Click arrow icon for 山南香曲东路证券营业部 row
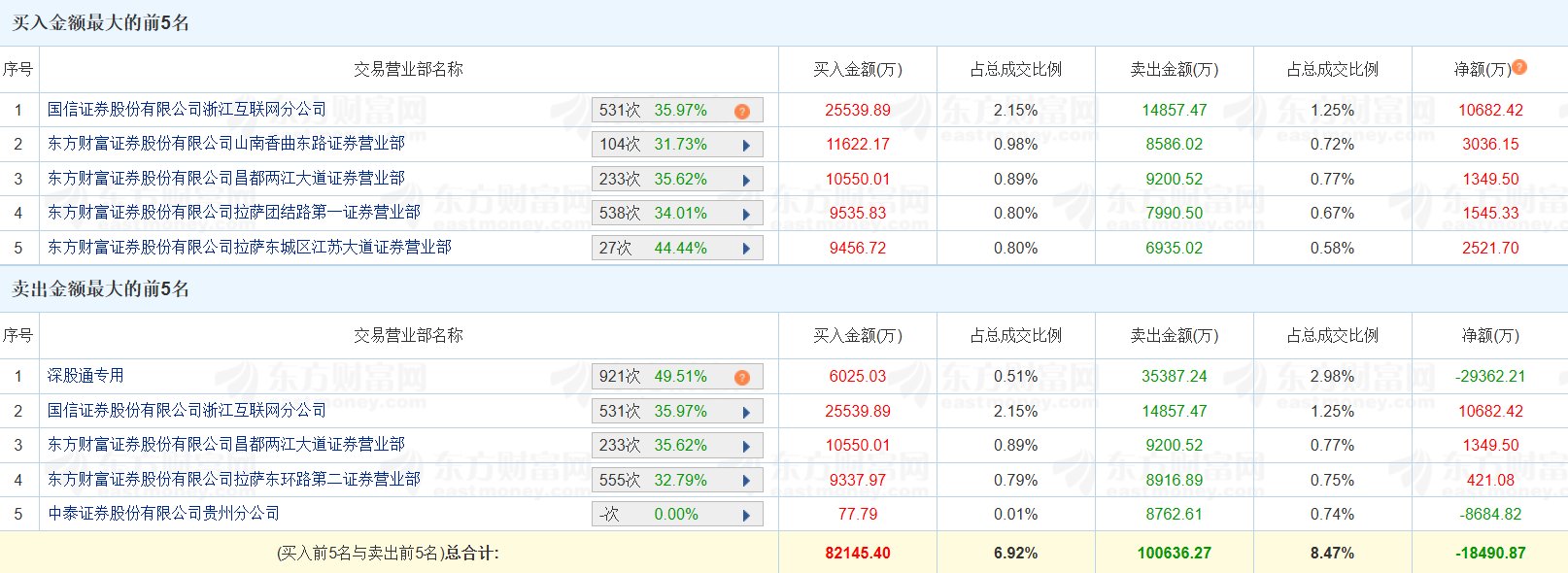The width and height of the screenshot is (1568, 573). (746, 146)
